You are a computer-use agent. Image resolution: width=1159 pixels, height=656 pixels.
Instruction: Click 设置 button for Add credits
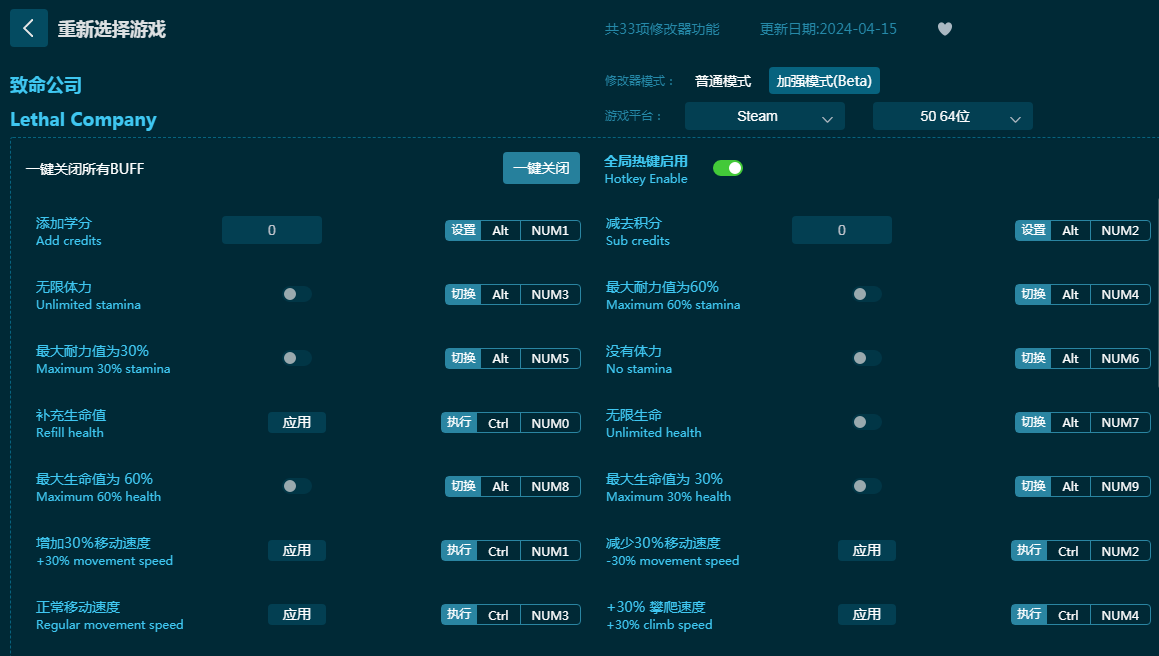pyautogui.click(x=463, y=230)
